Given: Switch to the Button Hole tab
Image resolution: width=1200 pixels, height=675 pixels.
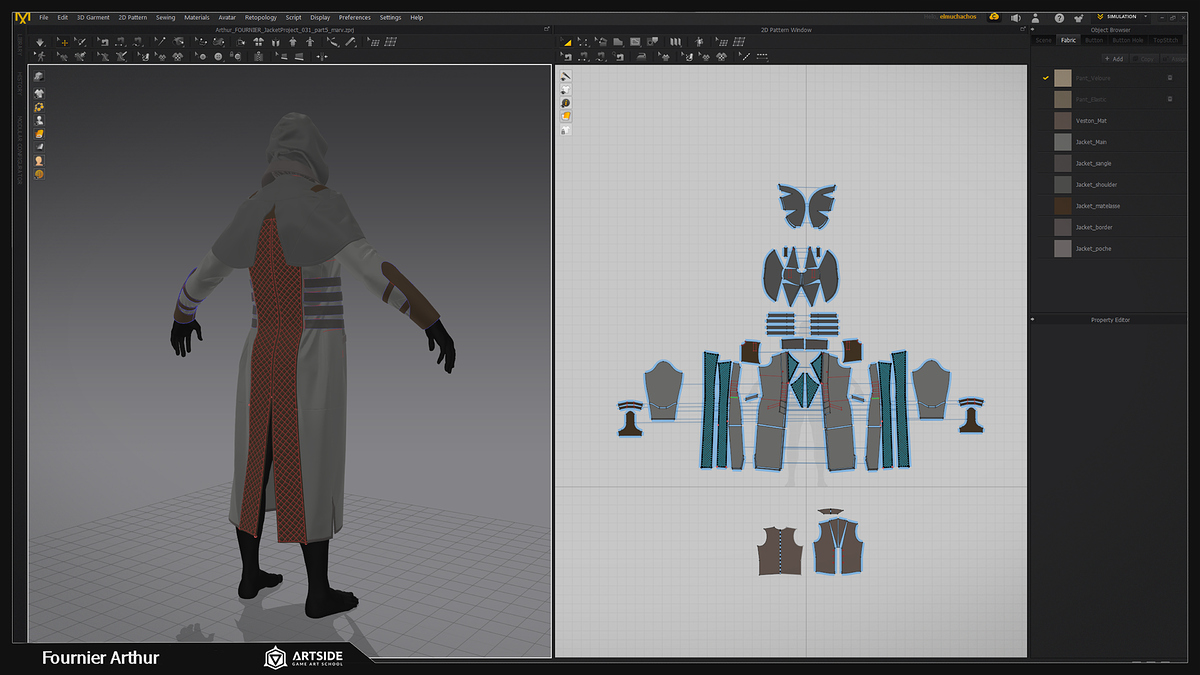Looking at the screenshot, I should click(1128, 40).
